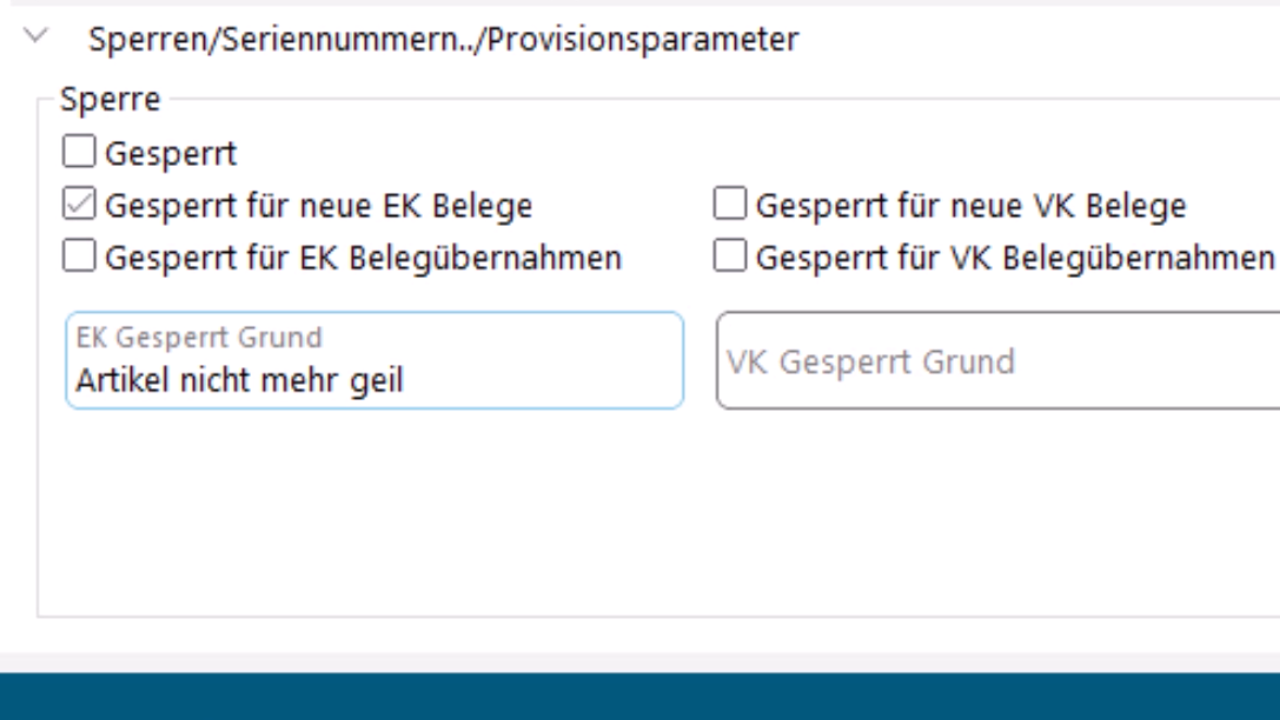Click the 'VK Gesperrt Grund' placeholder text

point(870,361)
